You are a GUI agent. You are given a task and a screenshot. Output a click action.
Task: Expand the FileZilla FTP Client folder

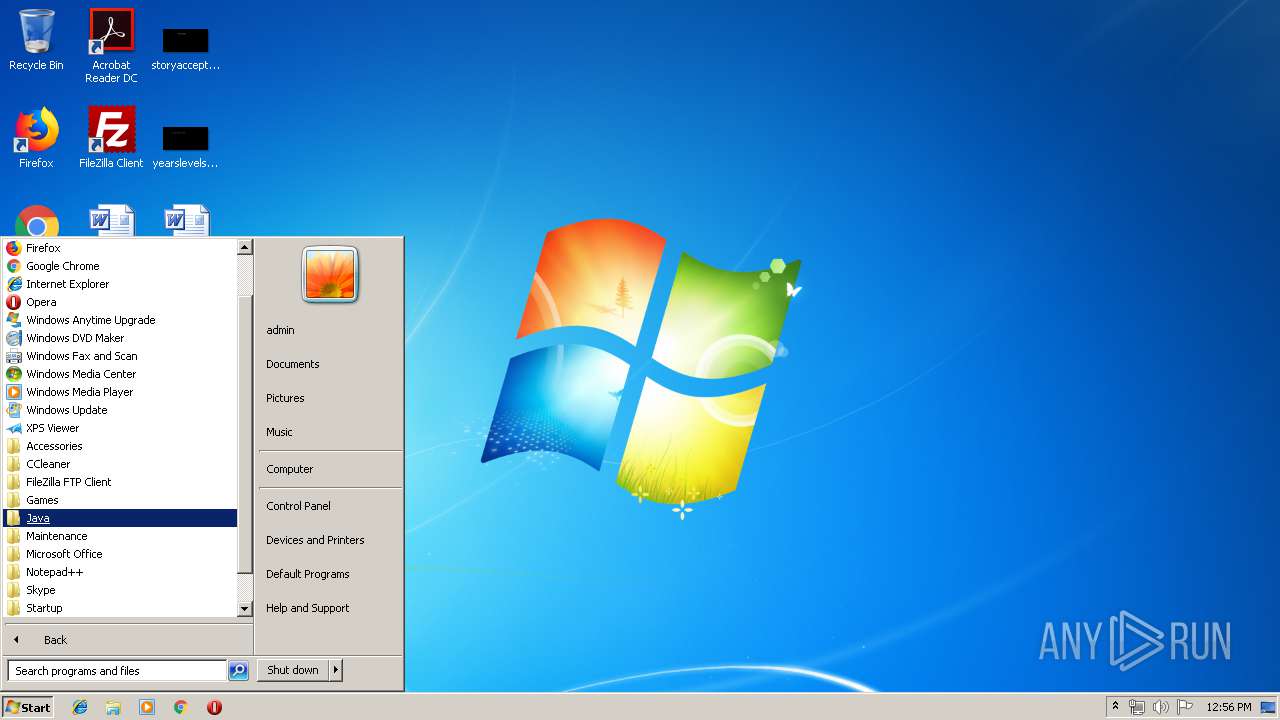pyautogui.click(x=120, y=482)
